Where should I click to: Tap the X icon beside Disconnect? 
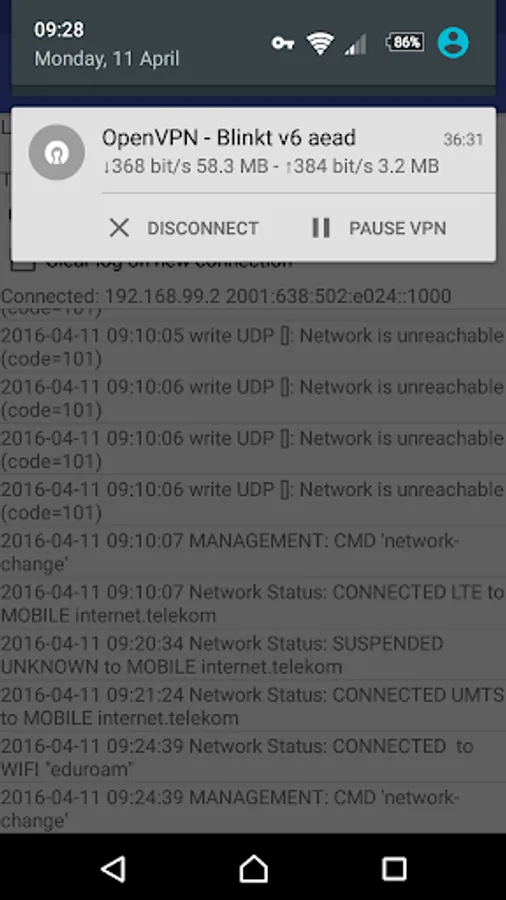point(119,228)
